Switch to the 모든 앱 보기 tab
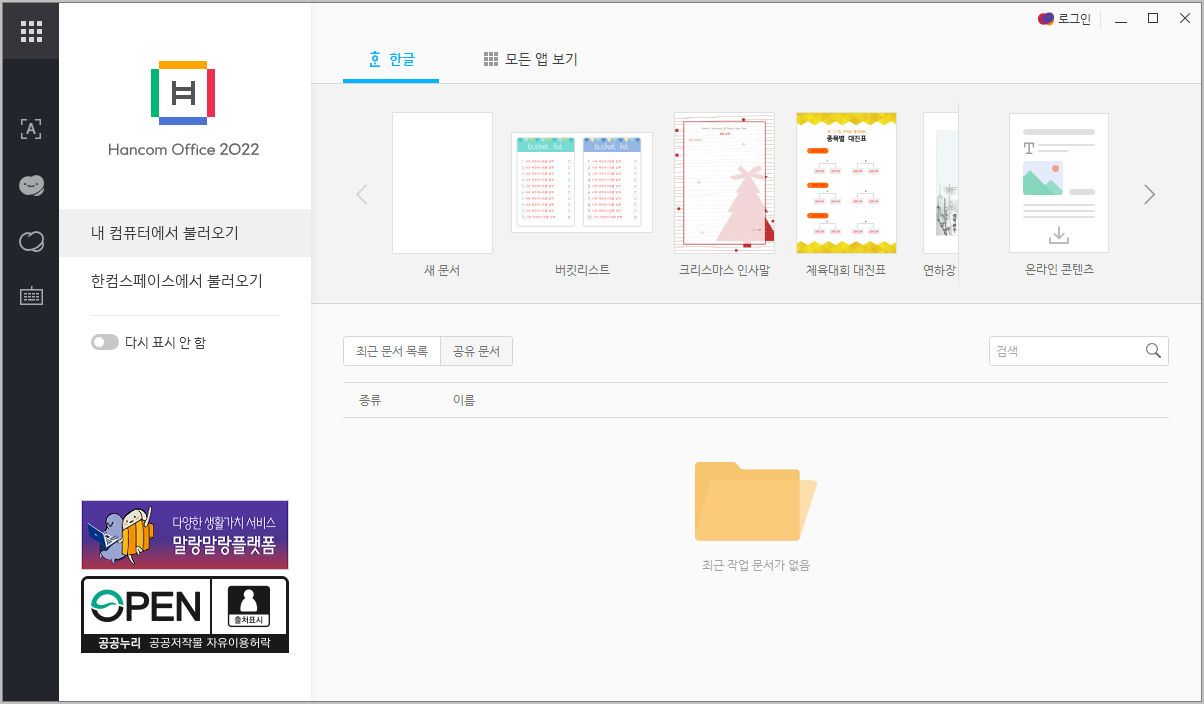 click(x=530, y=59)
